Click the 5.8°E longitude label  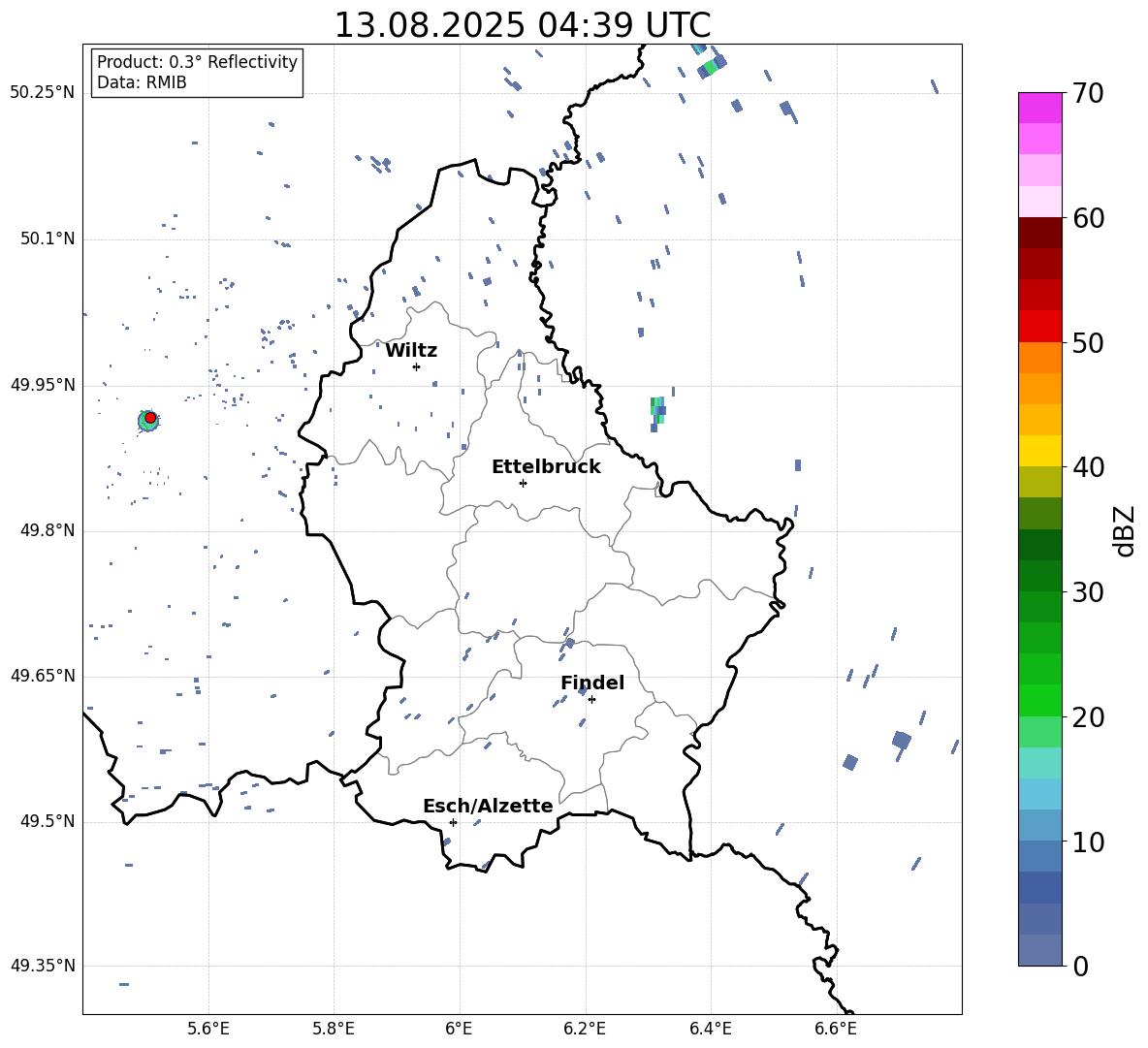[x=334, y=1029]
